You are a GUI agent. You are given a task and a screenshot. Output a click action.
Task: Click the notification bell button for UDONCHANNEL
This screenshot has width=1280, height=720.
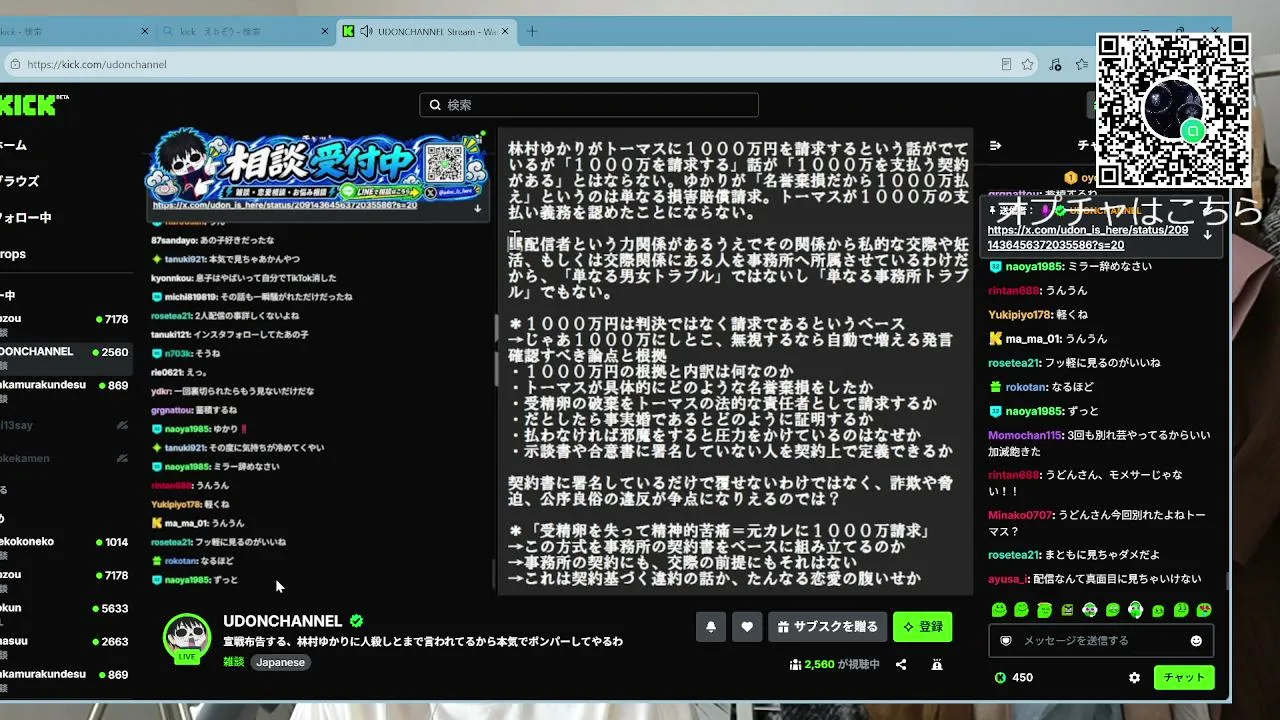click(x=711, y=627)
